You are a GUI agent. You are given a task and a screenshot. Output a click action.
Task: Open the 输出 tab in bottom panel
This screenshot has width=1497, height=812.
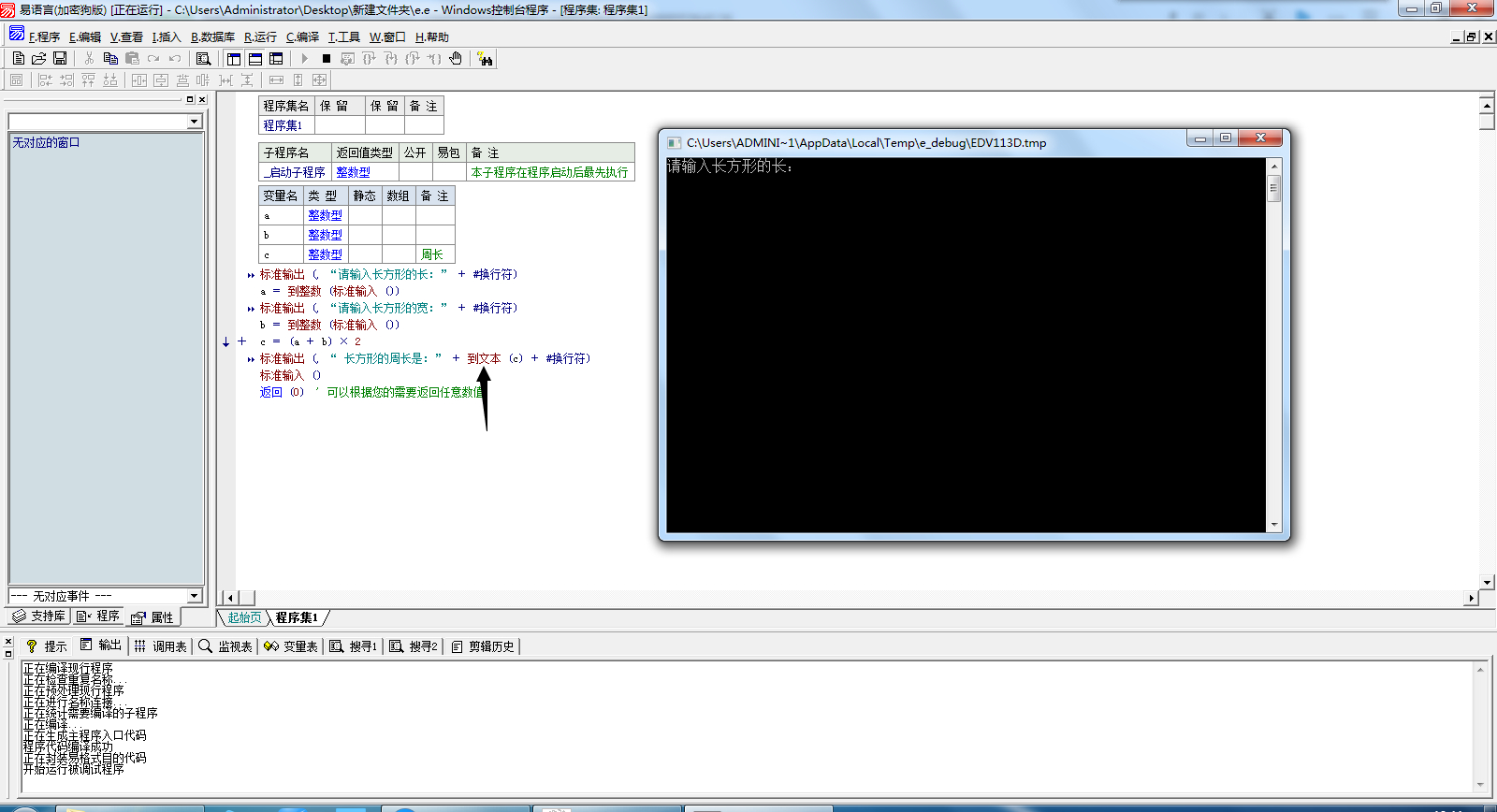[x=100, y=645]
